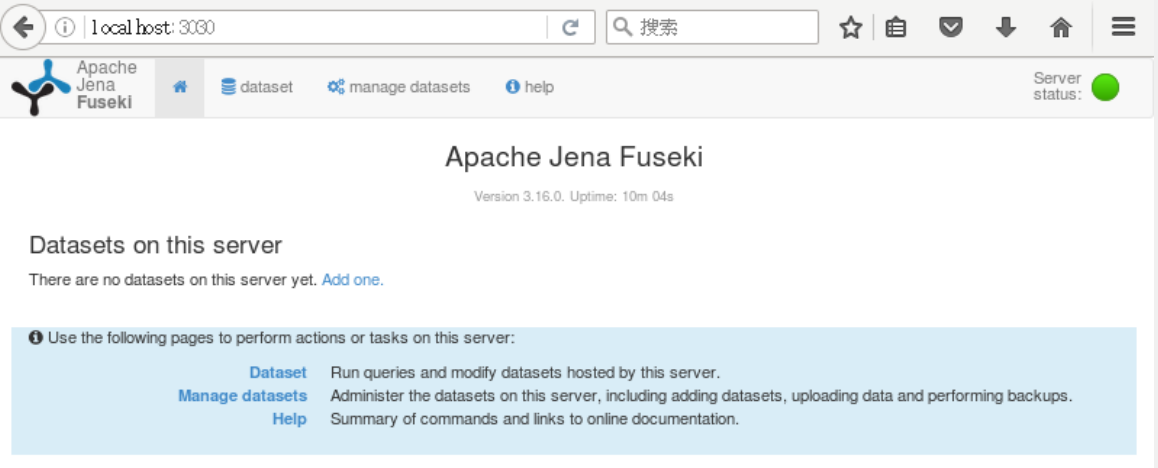1158x468 pixels.
Task: Go to browser home page icon
Action: pyautogui.click(x=1061, y=28)
